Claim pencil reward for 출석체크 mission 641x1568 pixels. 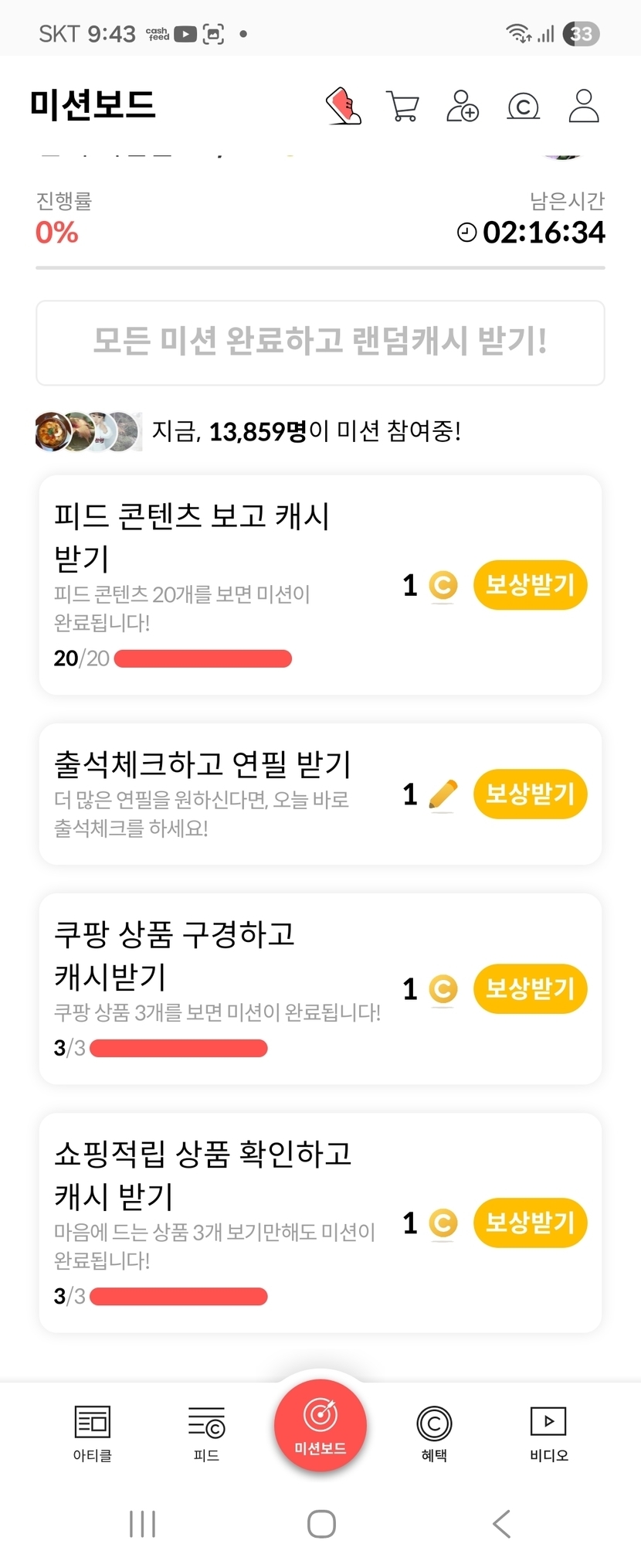530,794
